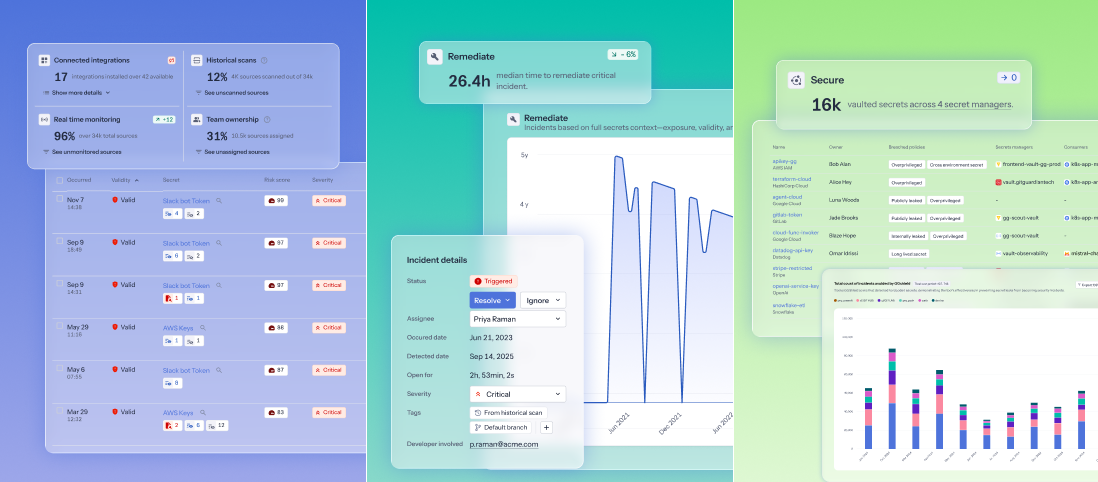The height and width of the screenshot is (482, 1098).
Task: Open the apikey-gg secret name link
Action: pyautogui.click(x=784, y=160)
